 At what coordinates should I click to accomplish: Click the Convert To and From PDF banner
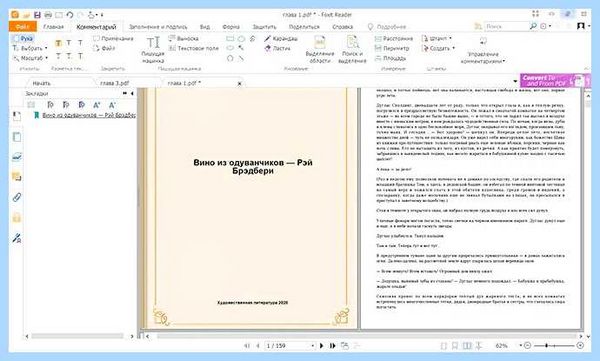point(555,80)
